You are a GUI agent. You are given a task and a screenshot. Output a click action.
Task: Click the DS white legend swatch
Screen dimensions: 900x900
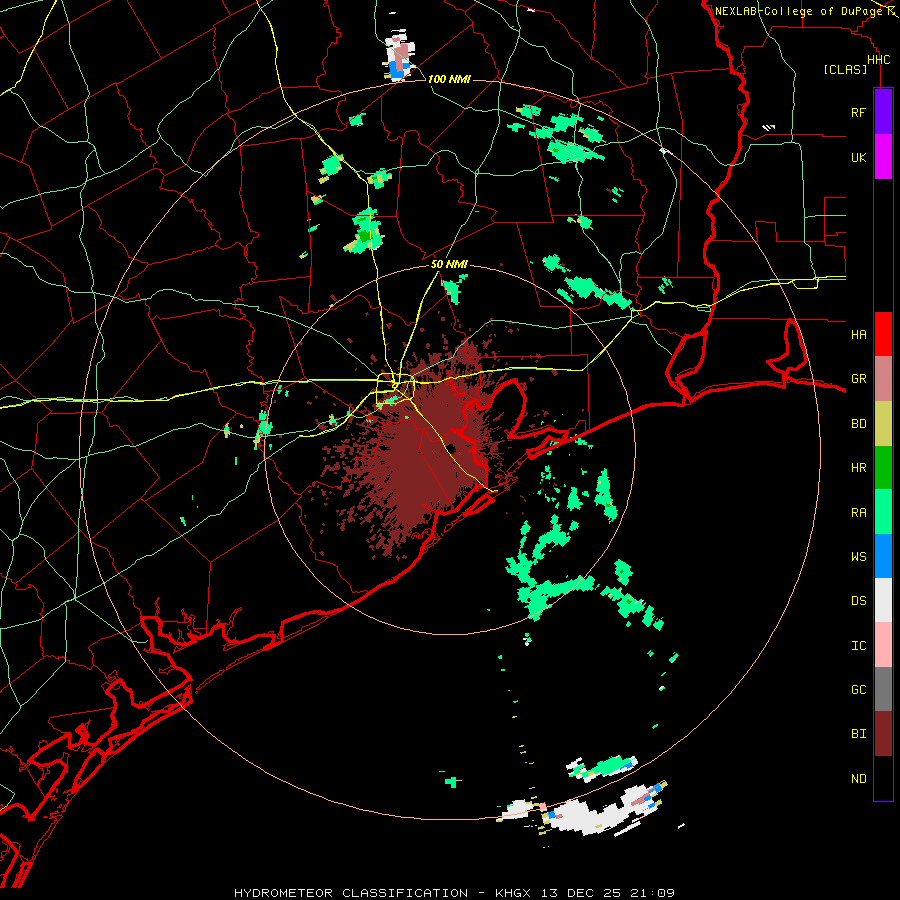point(883,600)
